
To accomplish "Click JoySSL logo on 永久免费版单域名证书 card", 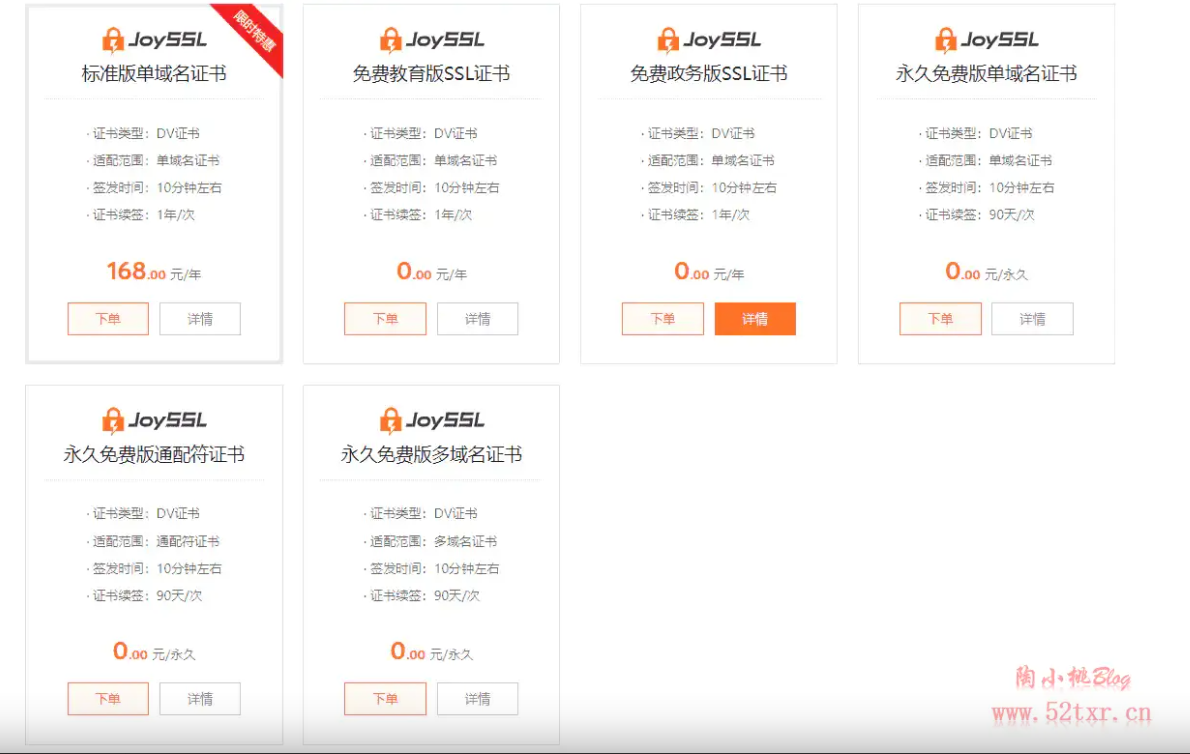I will (987, 39).
